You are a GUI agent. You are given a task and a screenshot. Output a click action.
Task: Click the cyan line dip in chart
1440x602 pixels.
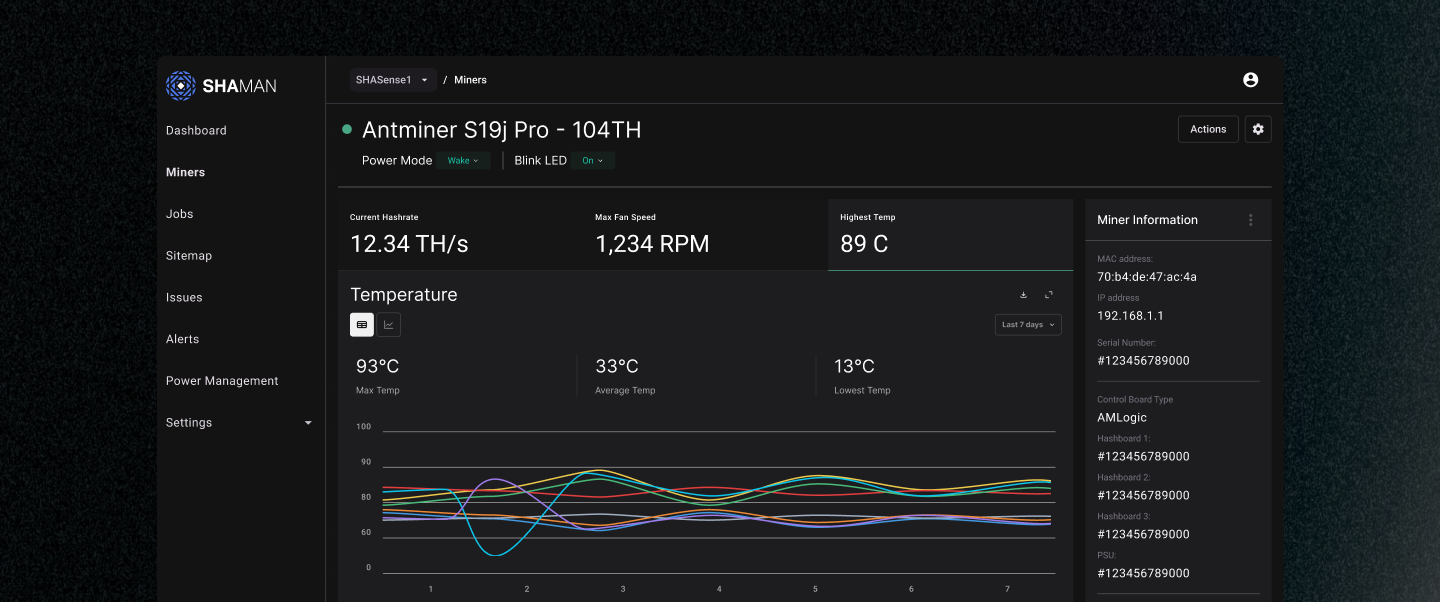pos(495,553)
